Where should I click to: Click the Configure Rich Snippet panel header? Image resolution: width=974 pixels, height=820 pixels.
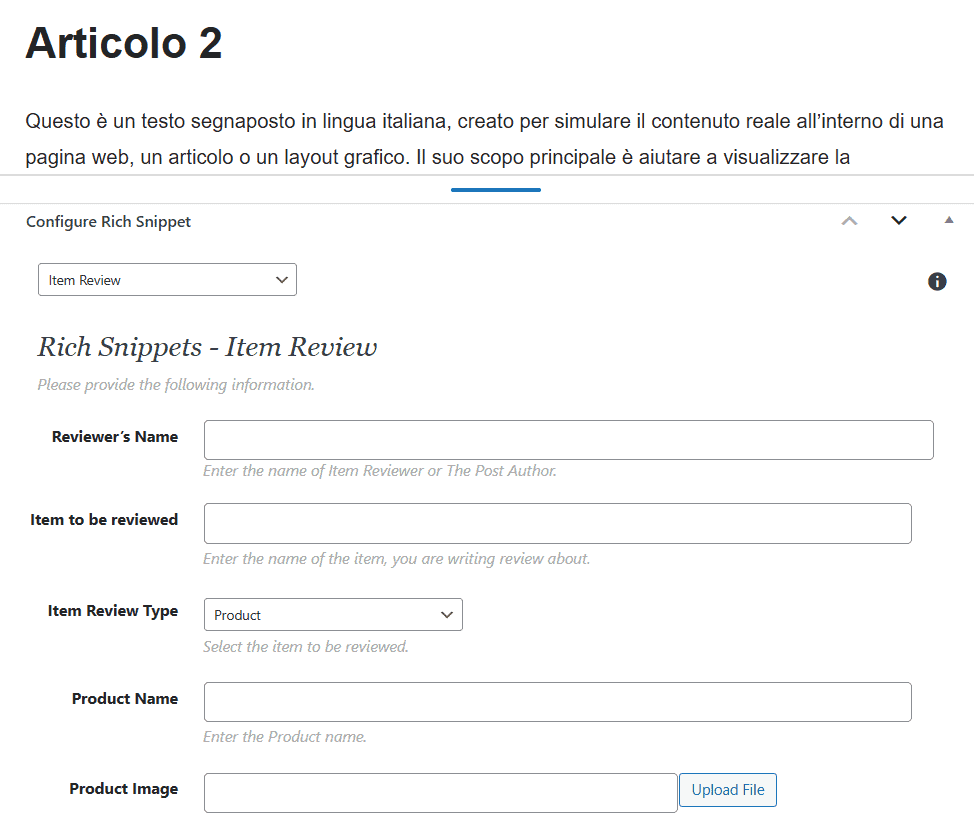point(108,221)
